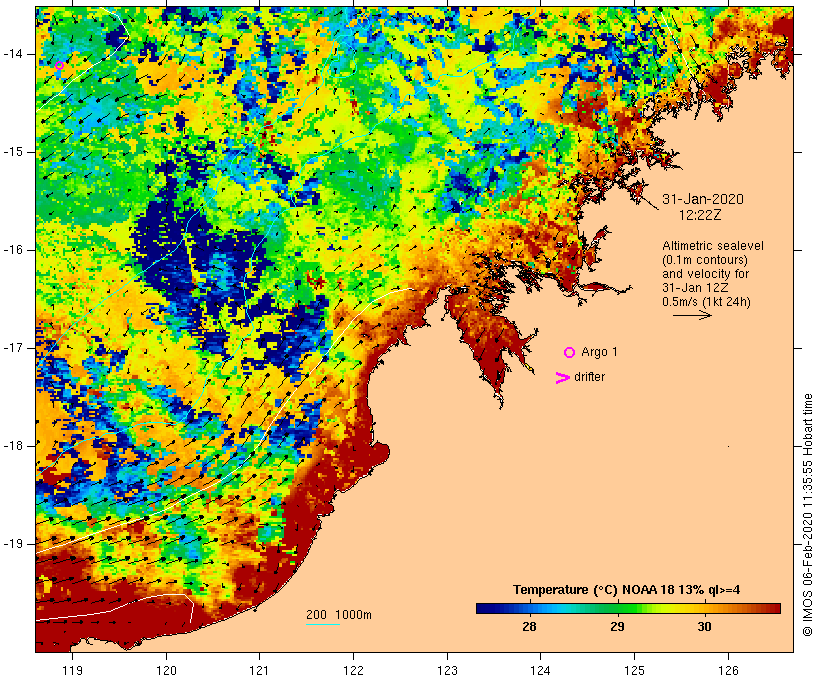
Task: Click the 123 longitude axis label
Action: [447, 670]
